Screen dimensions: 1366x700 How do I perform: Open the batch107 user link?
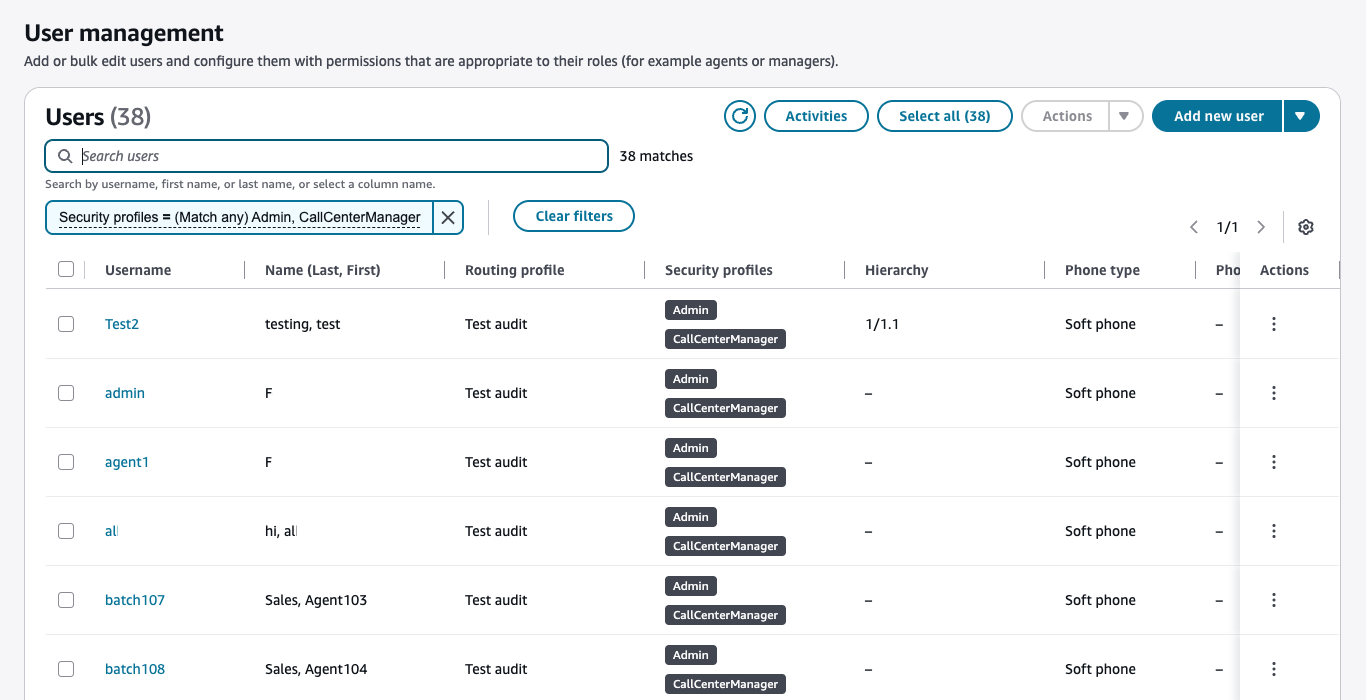point(135,600)
